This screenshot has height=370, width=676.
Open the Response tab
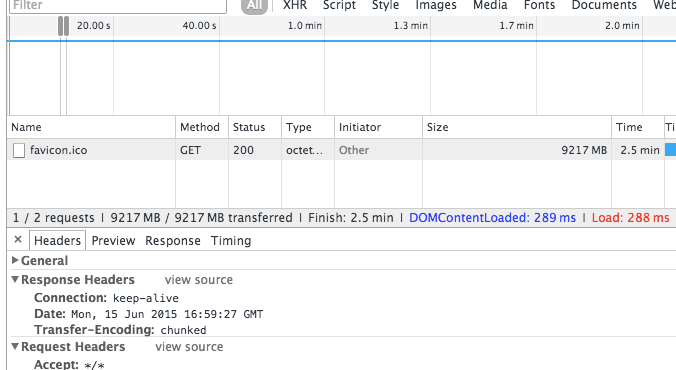173,241
